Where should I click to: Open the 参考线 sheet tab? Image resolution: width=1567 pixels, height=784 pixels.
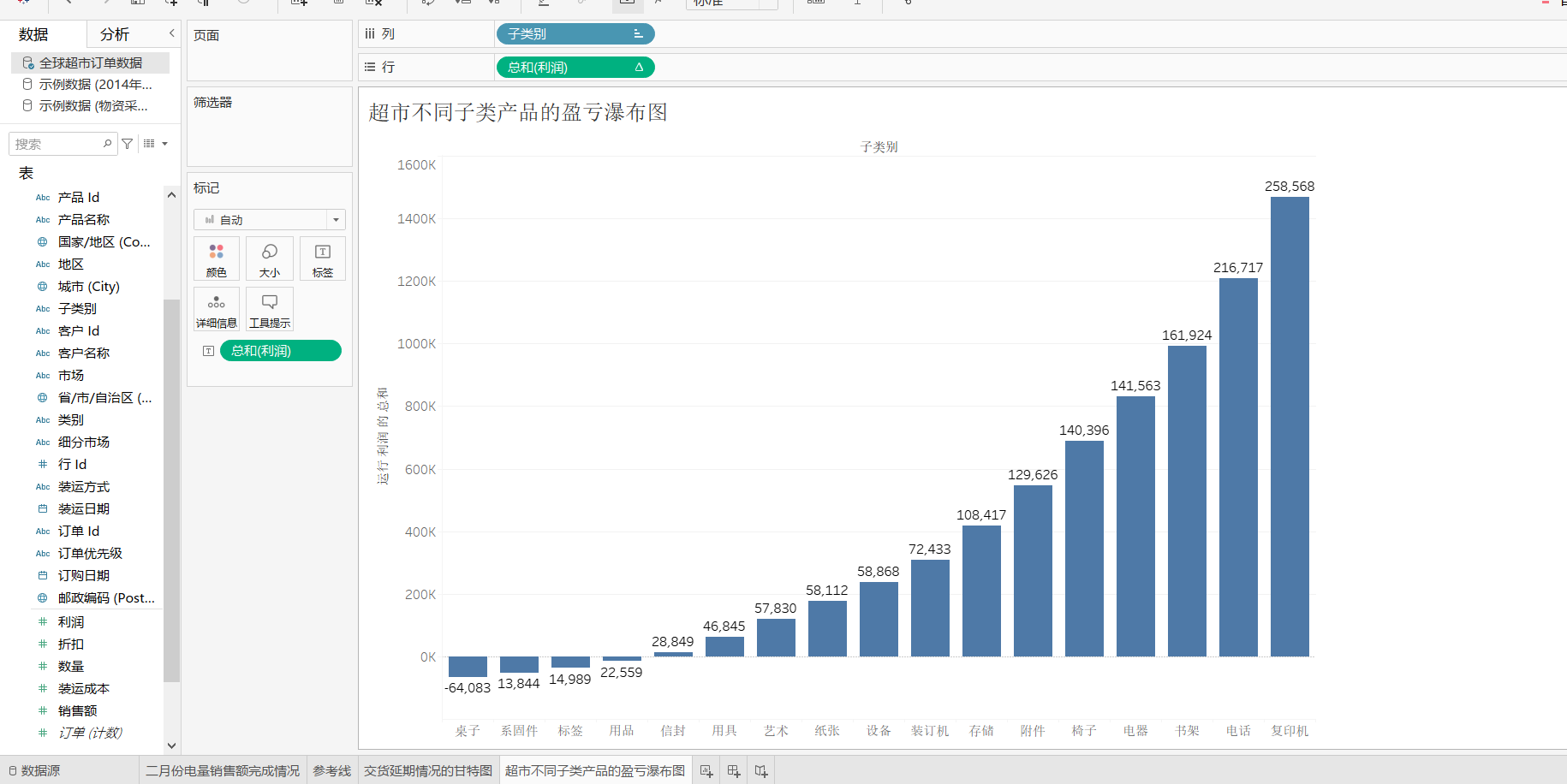(x=332, y=771)
